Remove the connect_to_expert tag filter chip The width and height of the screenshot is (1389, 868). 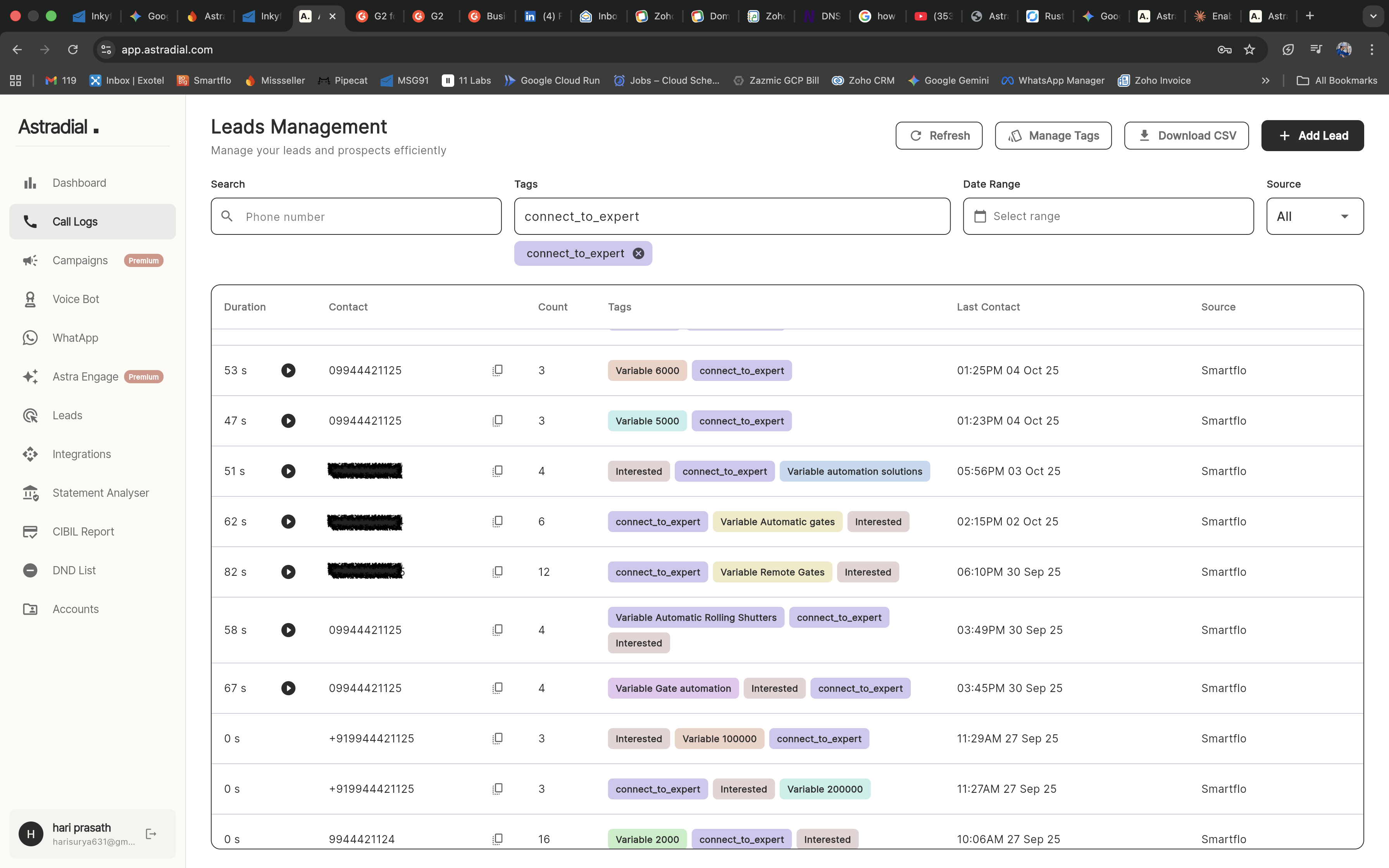[638, 254]
